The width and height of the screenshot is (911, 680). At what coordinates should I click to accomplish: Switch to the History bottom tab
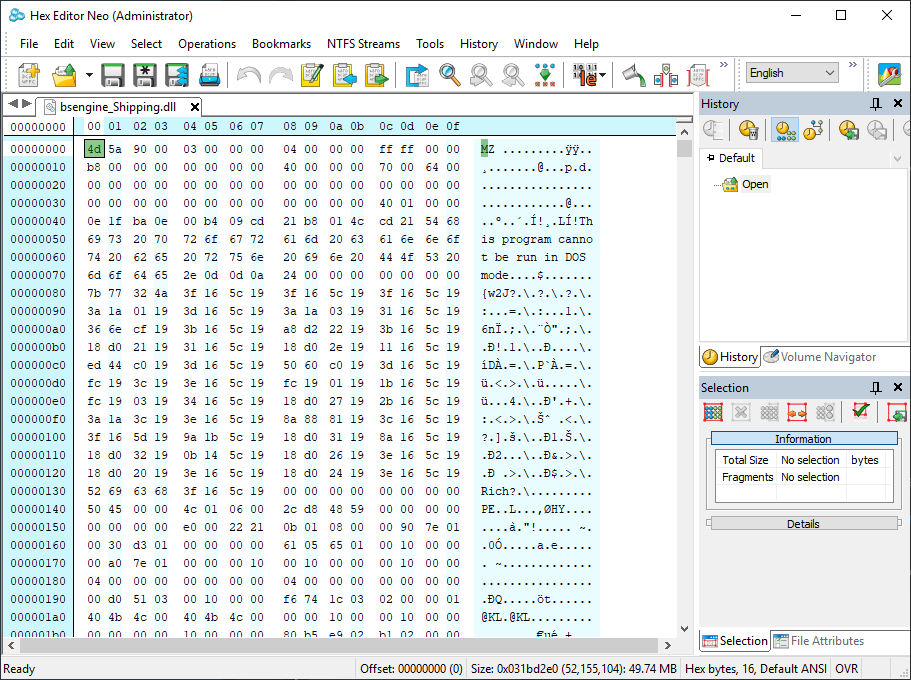[x=730, y=357]
